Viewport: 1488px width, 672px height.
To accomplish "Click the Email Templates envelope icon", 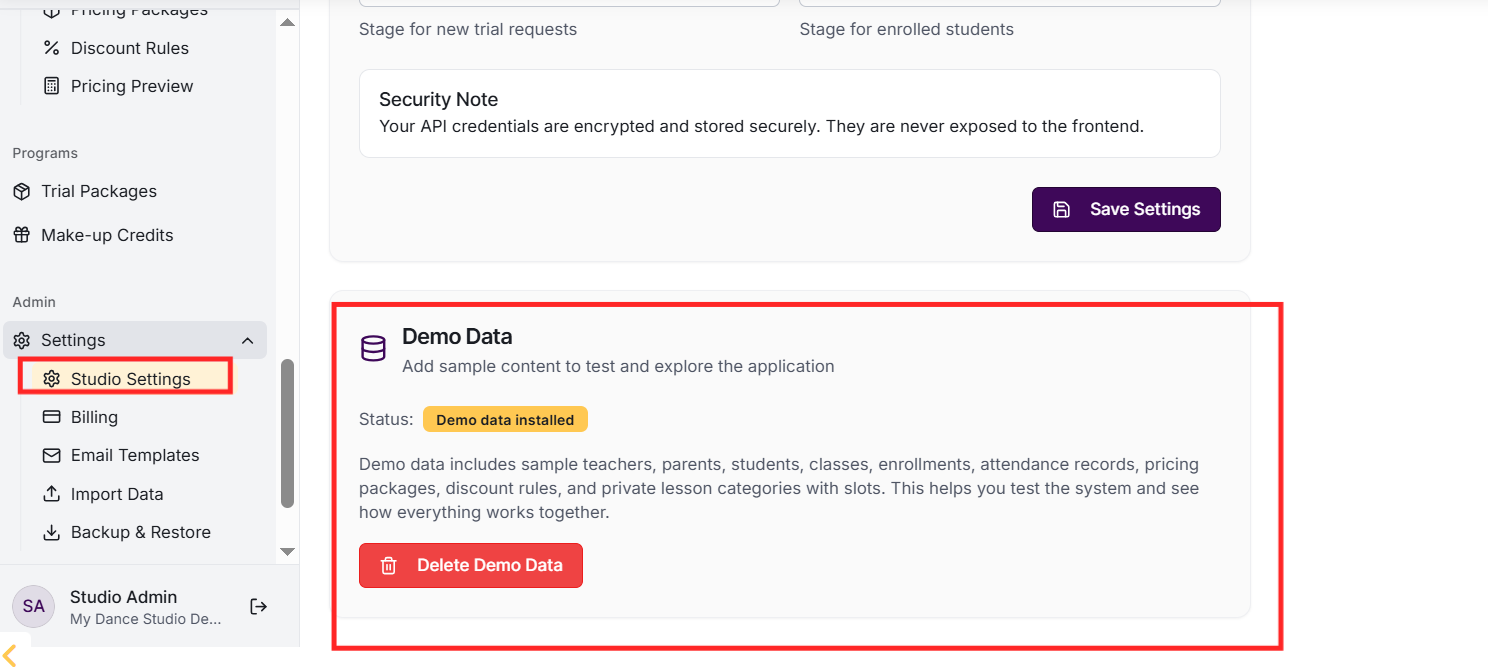I will [x=51, y=455].
